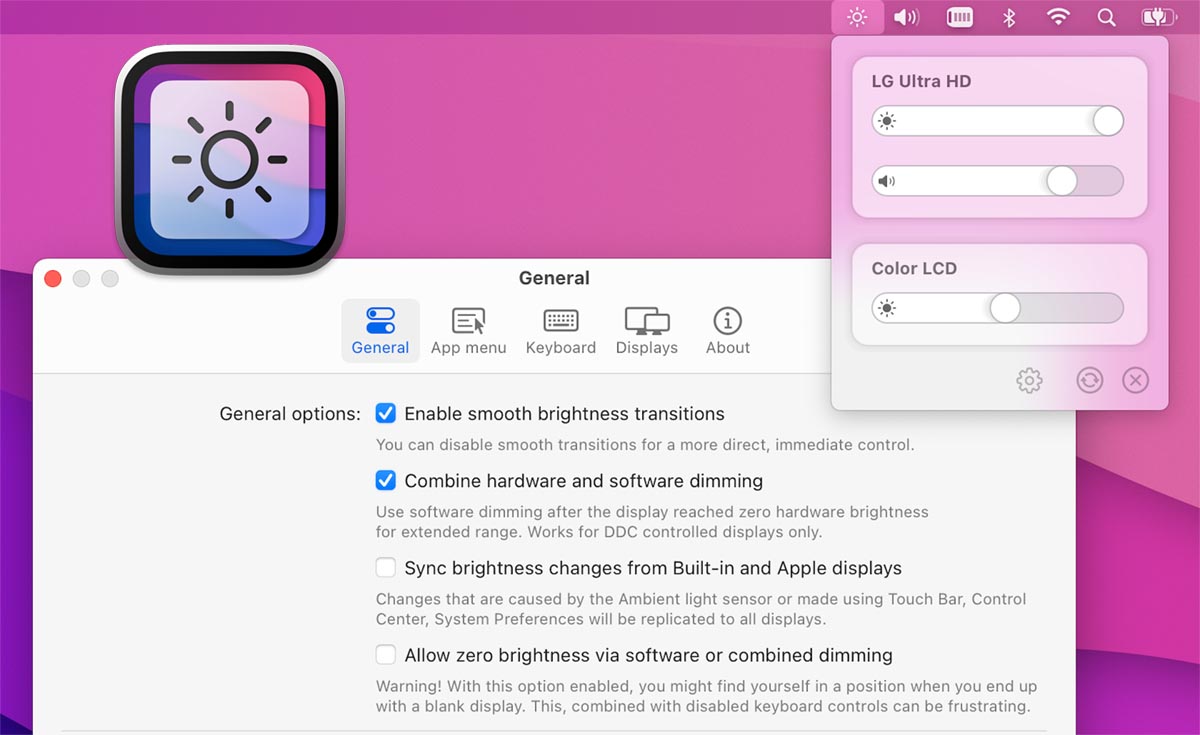
Task: Open preferences via gear icon in popup
Action: 1029,380
